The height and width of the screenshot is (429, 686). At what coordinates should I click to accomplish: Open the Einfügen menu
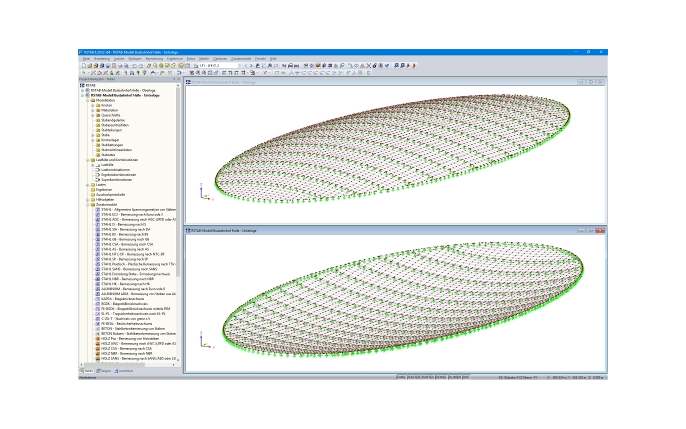tap(135, 59)
